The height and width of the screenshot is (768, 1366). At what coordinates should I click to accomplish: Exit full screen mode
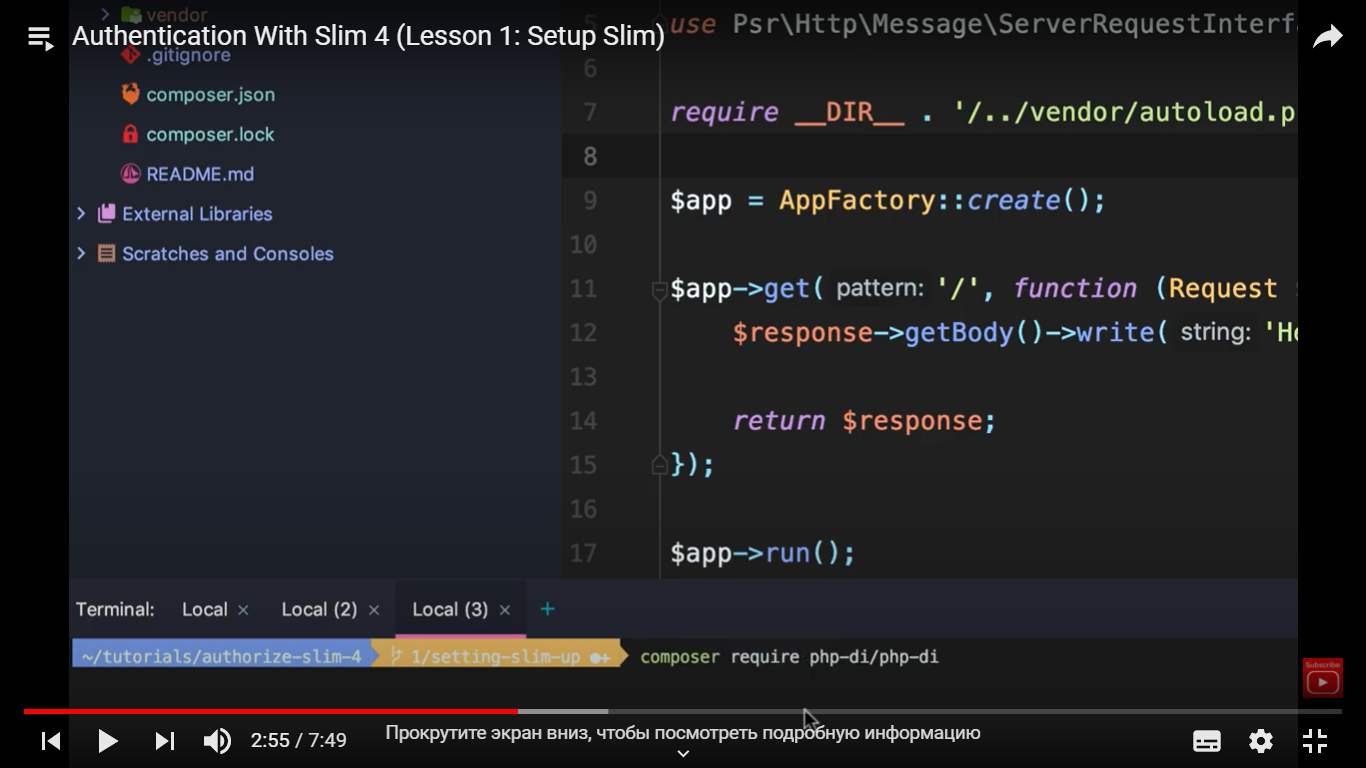click(x=1315, y=741)
